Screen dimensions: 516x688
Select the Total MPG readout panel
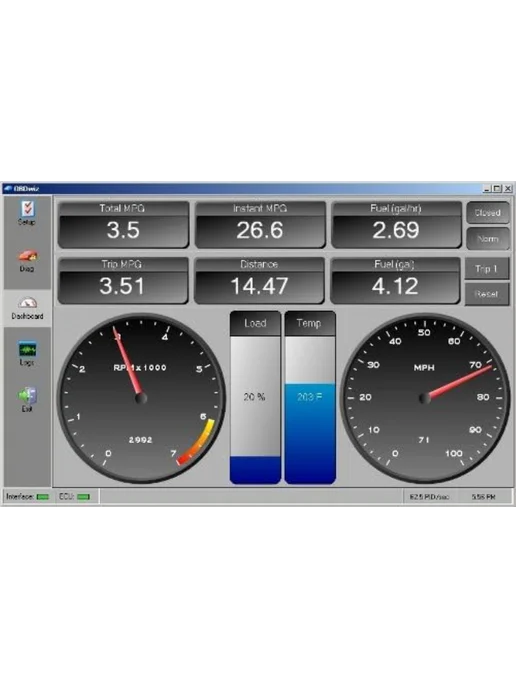pyautogui.click(x=123, y=225)
